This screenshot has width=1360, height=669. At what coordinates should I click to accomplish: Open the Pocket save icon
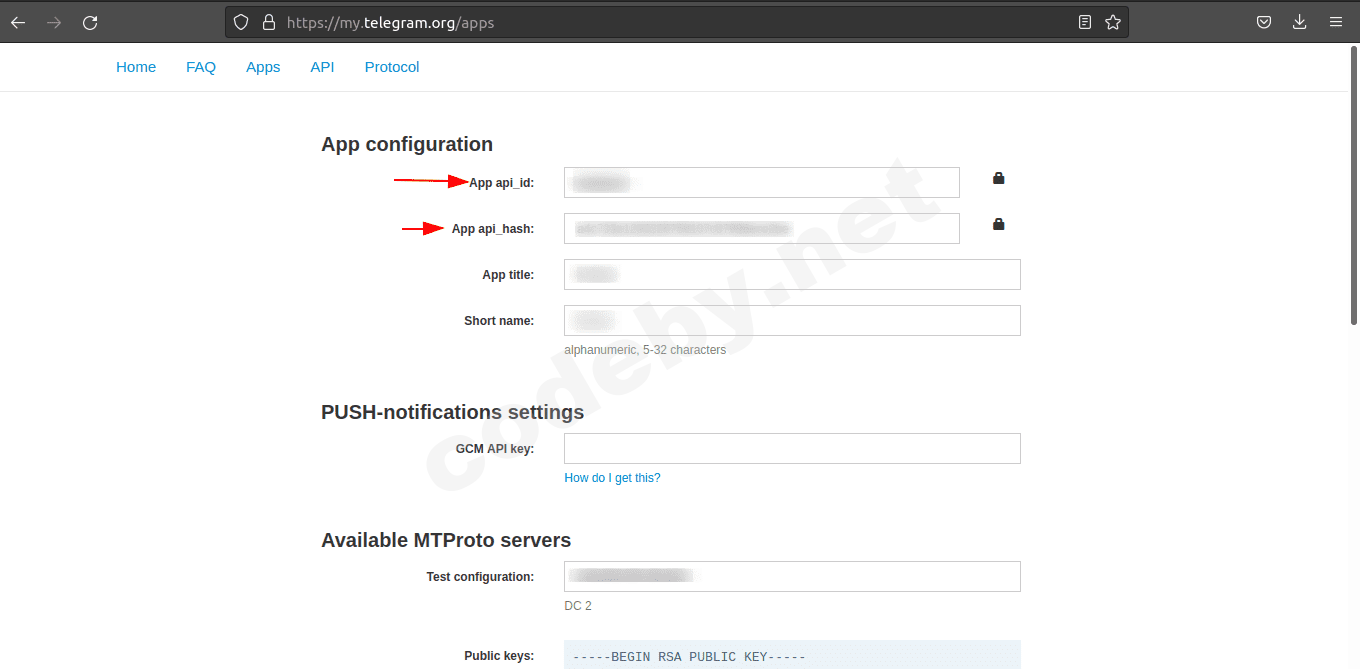click(1264, 22)
